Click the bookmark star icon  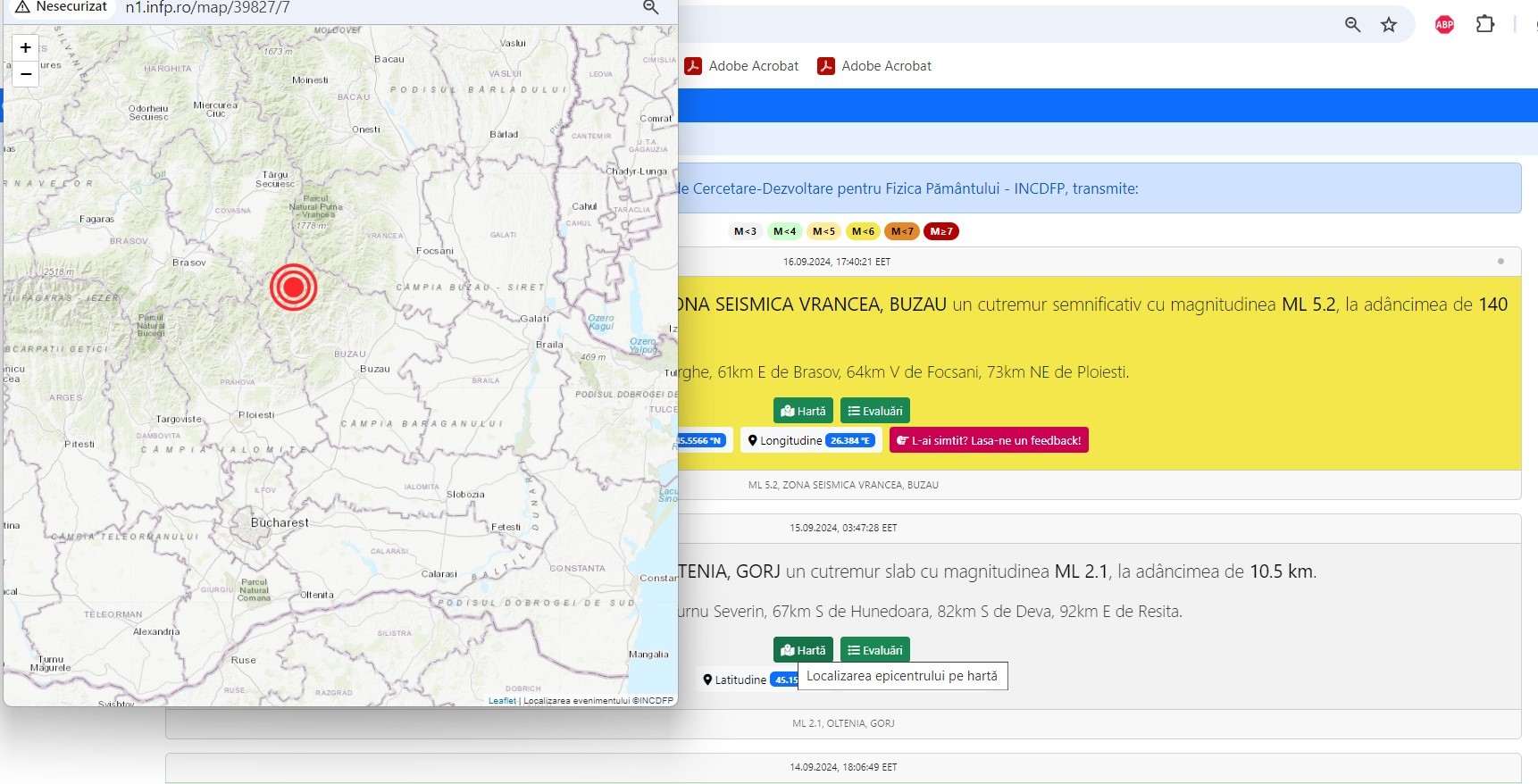(x=1388, y=25)
